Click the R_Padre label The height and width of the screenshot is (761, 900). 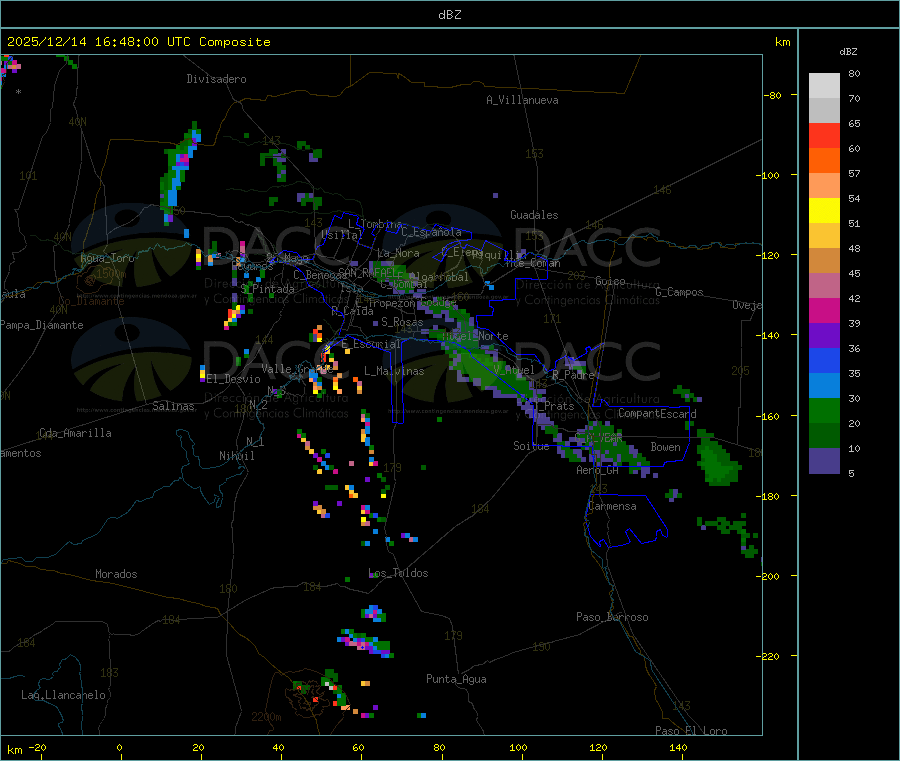[573, 375]
